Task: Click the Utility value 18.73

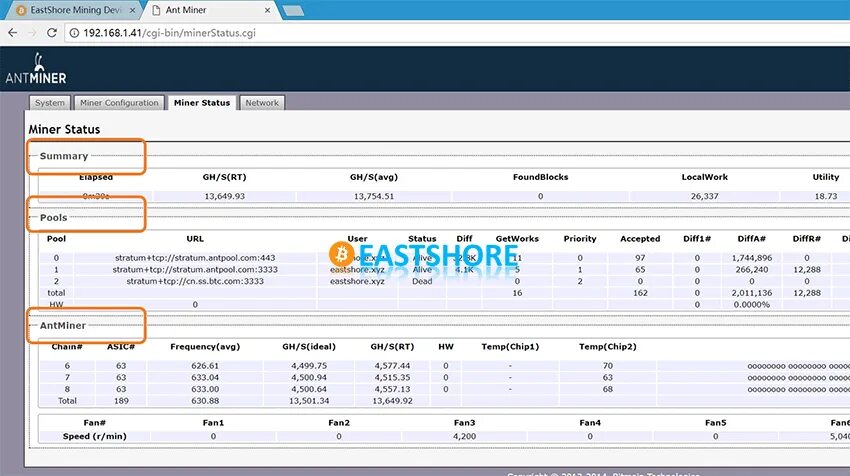Action: 826,196
